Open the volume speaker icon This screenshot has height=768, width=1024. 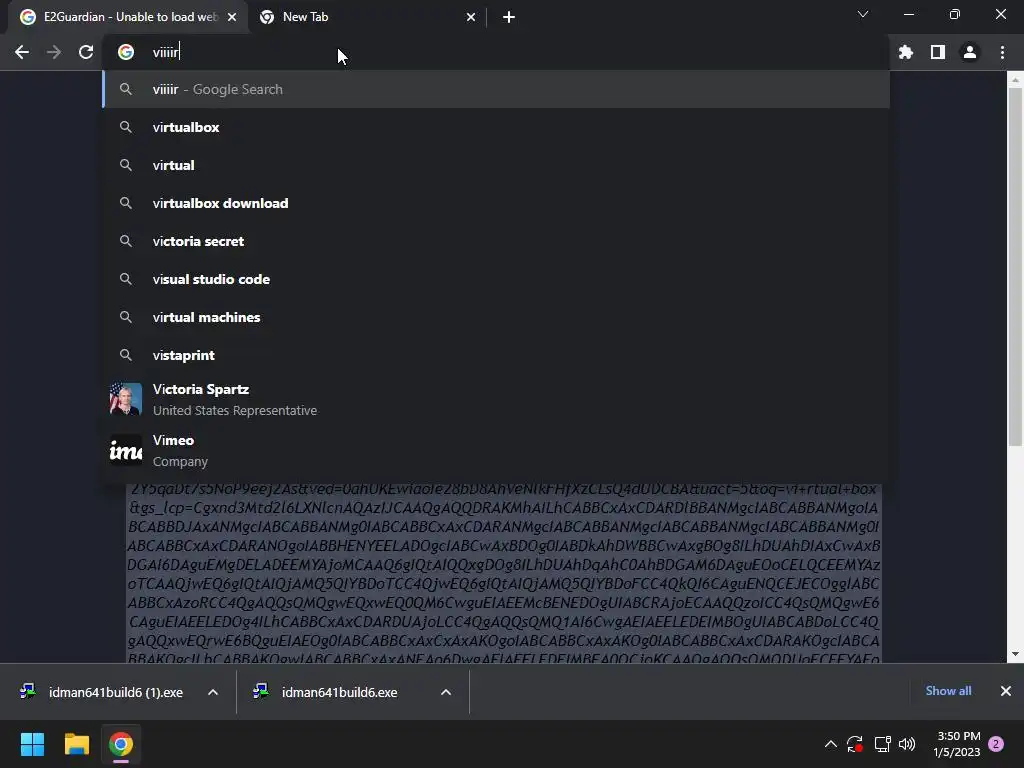pos(907,744)
